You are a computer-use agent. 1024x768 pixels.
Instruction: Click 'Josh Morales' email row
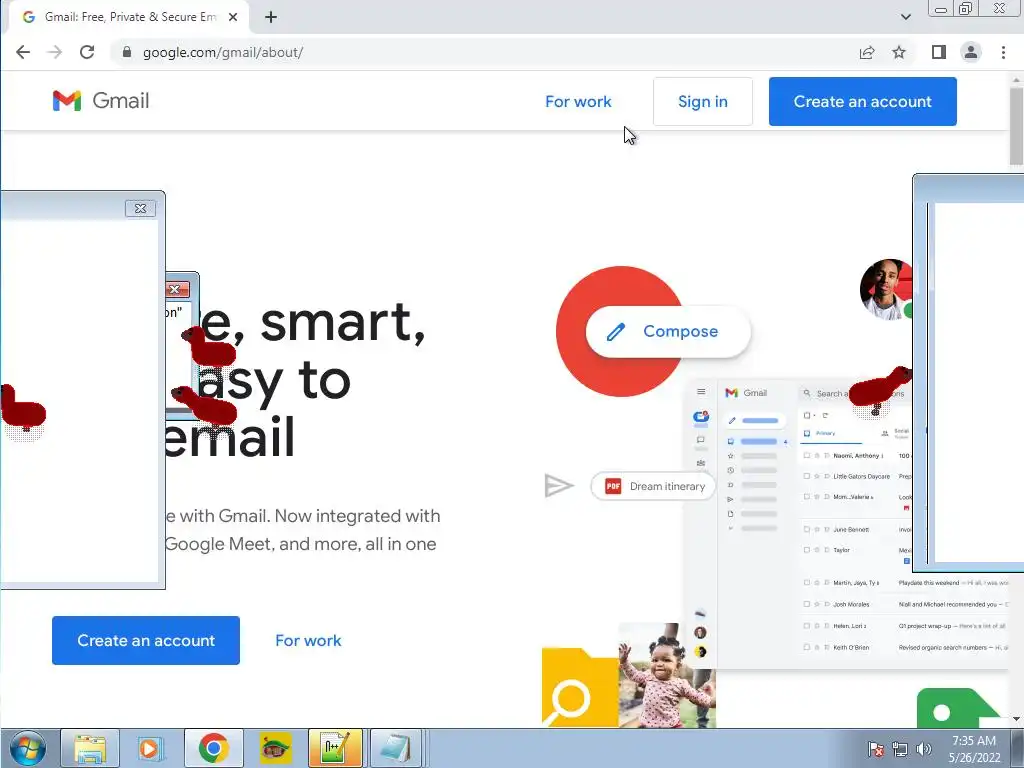pos(905,604)
